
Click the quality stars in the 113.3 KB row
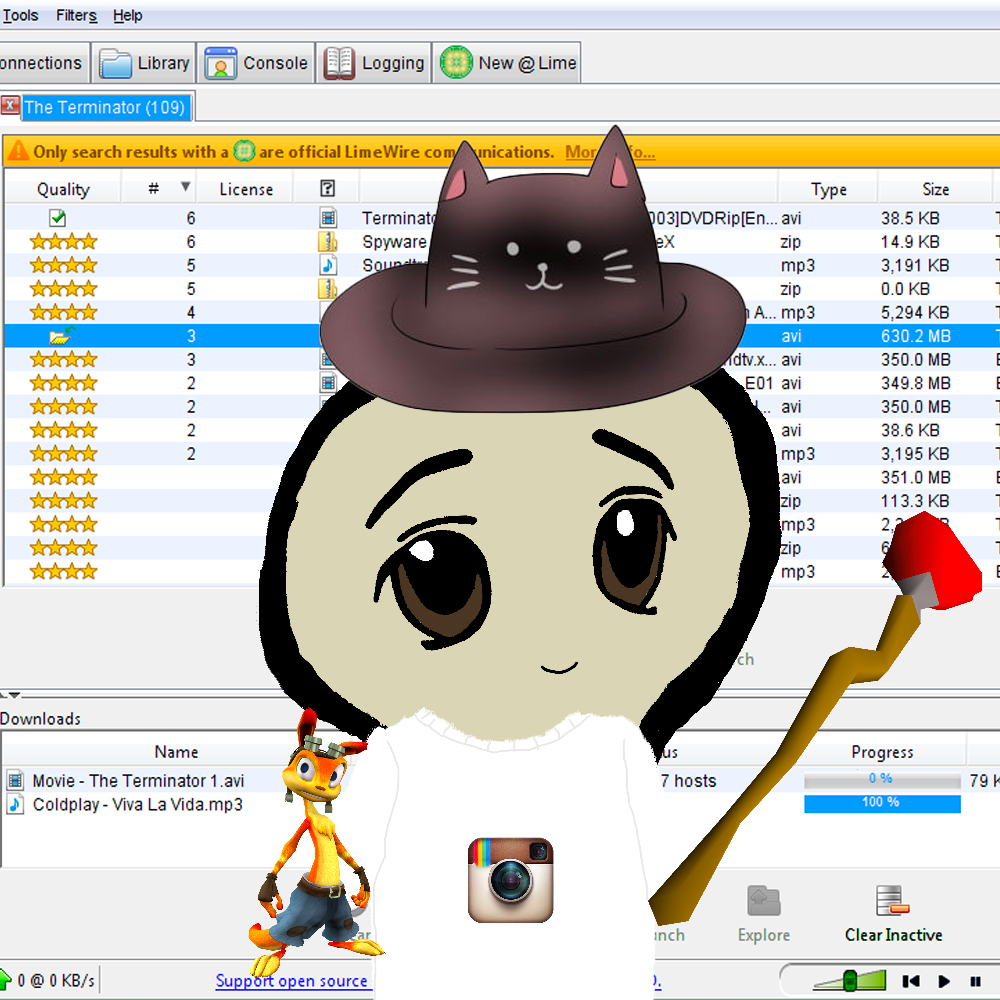(x=63, y=501)
